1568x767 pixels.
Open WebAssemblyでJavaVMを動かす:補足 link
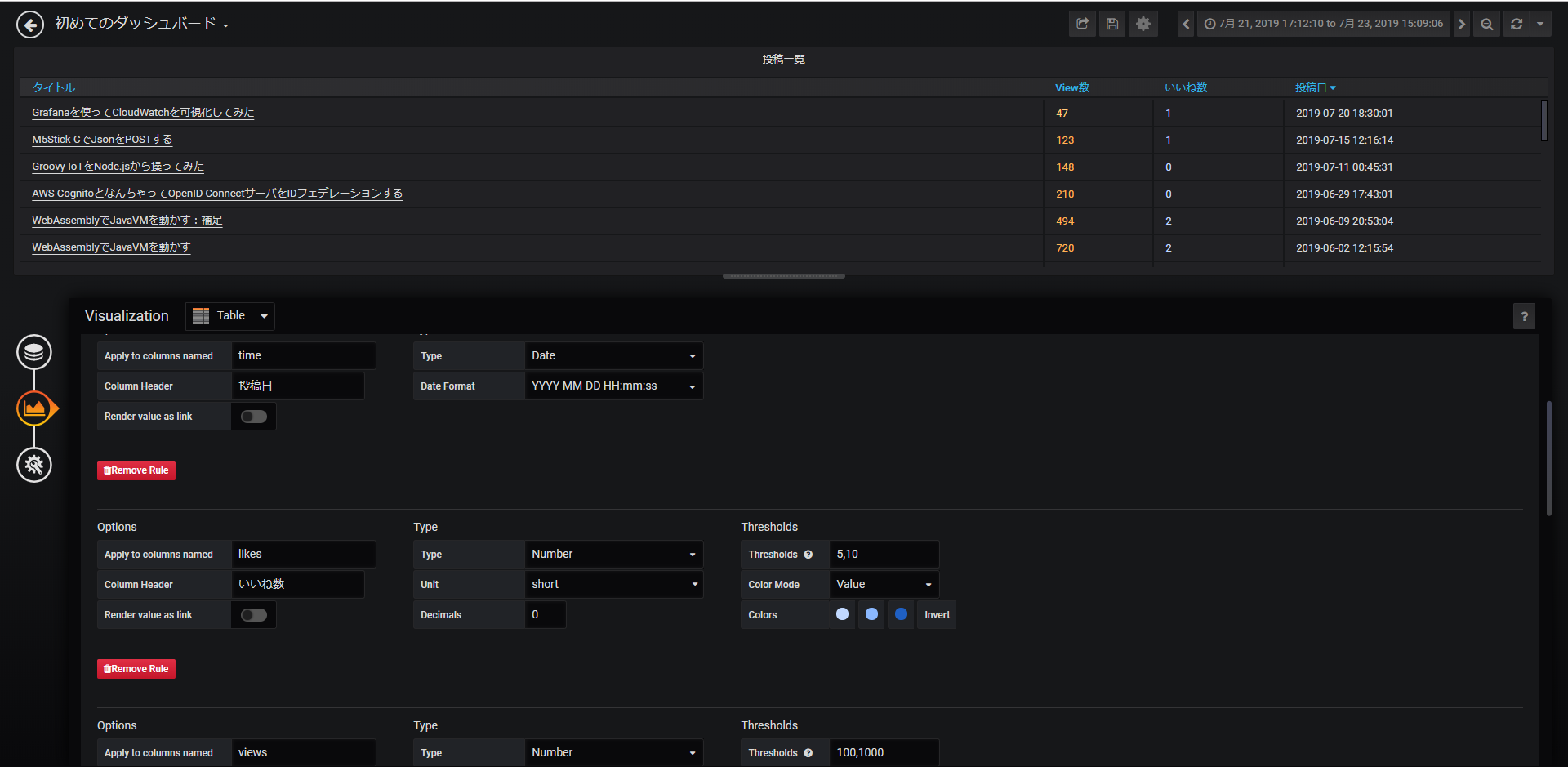coord(127,221)
